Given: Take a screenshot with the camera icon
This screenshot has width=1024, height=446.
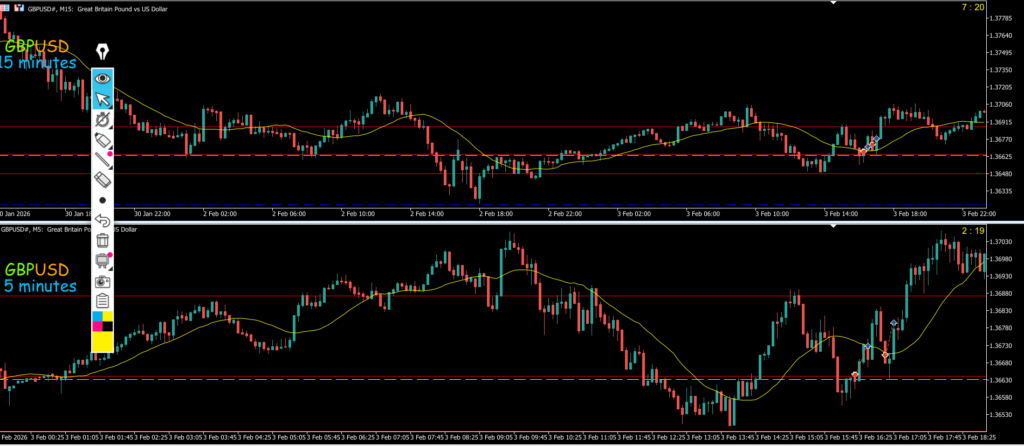Looking at the screenshot, I should click(x=102, y=281).
